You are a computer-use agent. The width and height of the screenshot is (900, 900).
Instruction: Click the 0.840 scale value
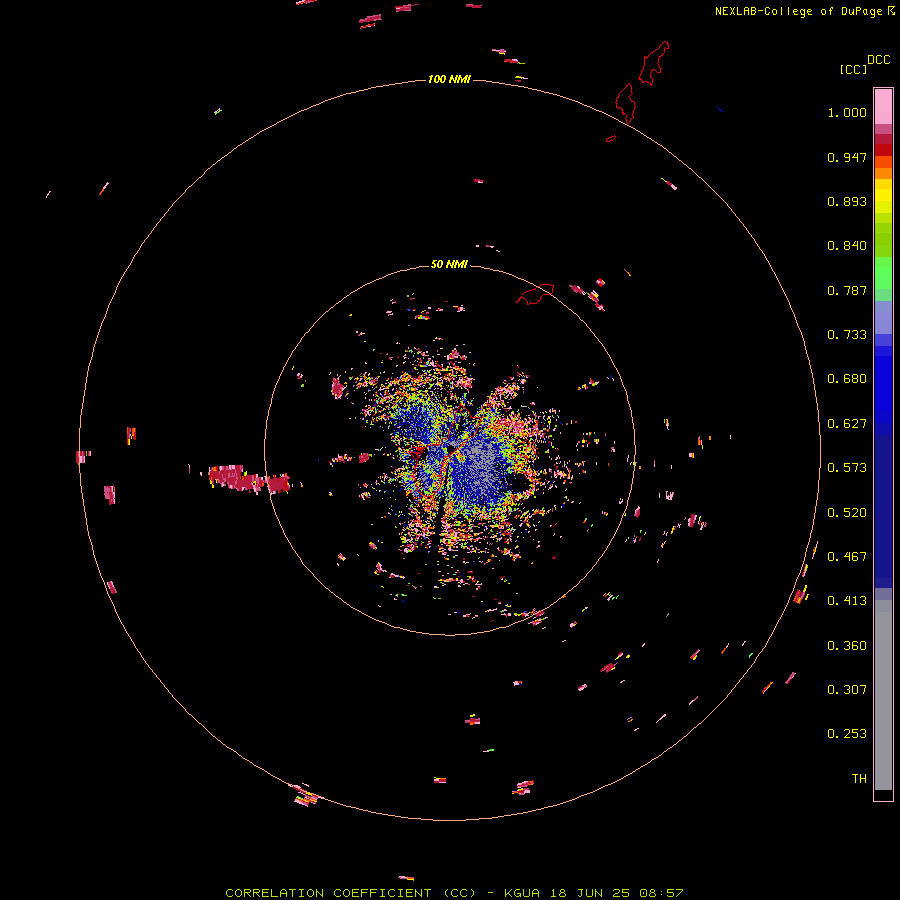pyautogui.click(x=847, y=246)
